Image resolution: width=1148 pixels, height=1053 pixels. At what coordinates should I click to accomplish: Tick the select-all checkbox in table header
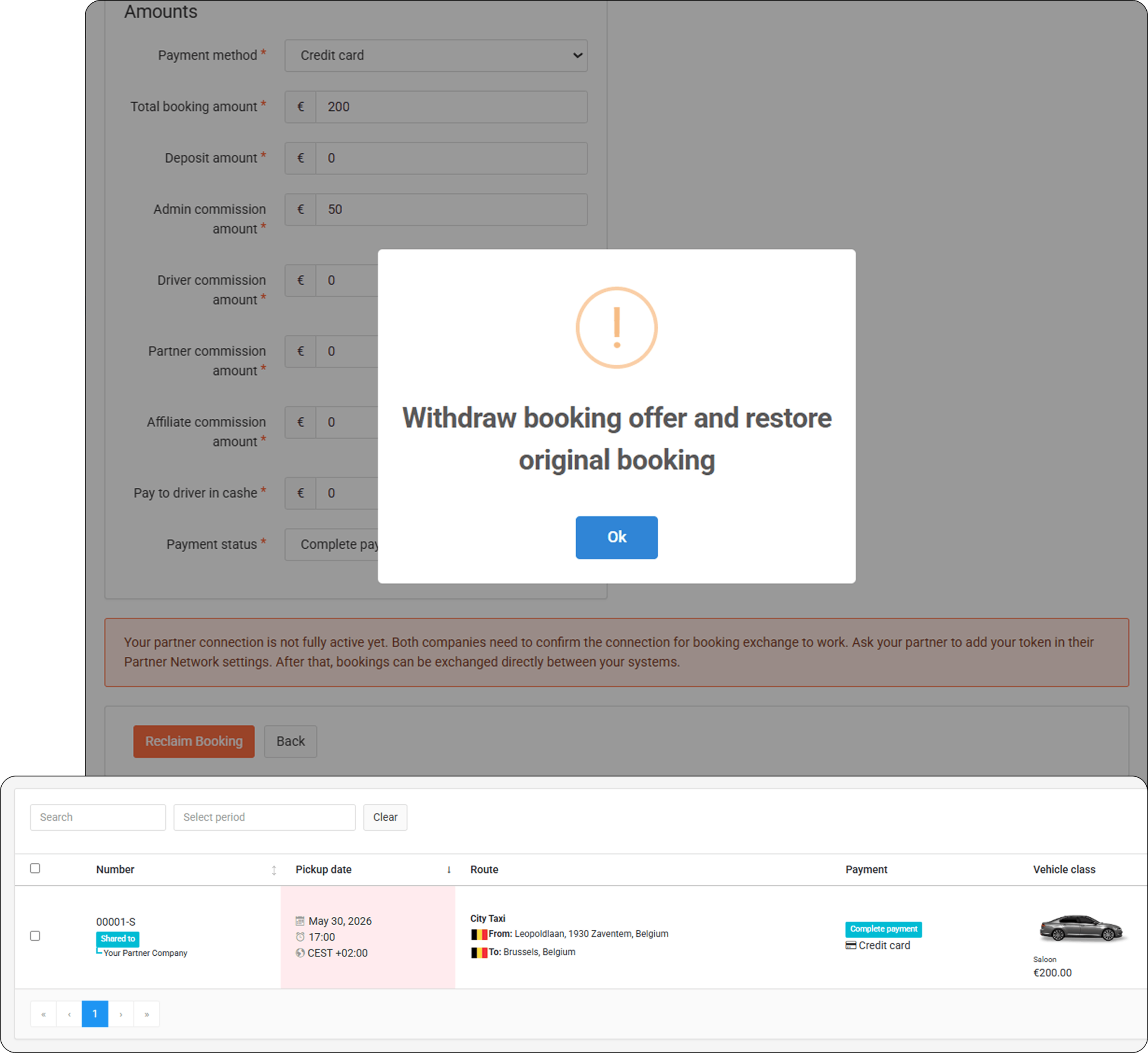point(35,868)
